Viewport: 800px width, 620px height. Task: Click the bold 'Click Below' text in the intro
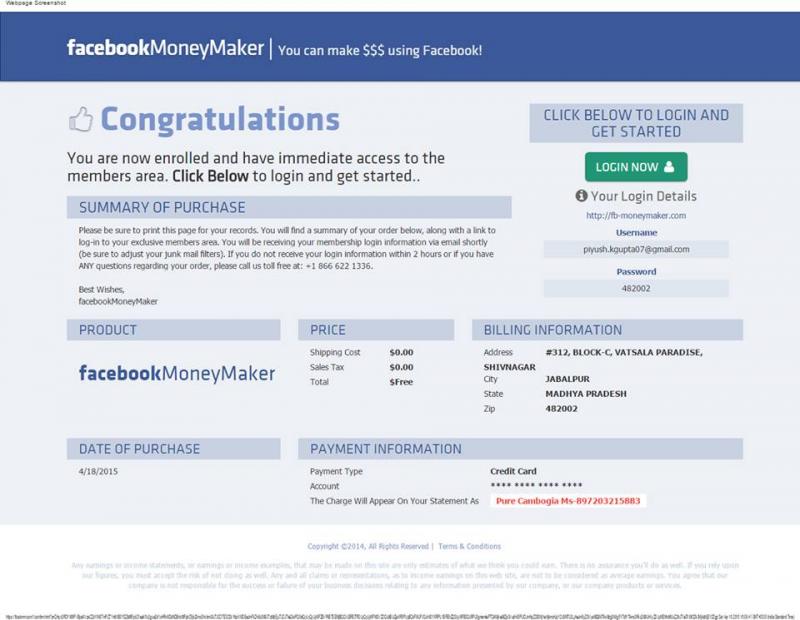210,176
